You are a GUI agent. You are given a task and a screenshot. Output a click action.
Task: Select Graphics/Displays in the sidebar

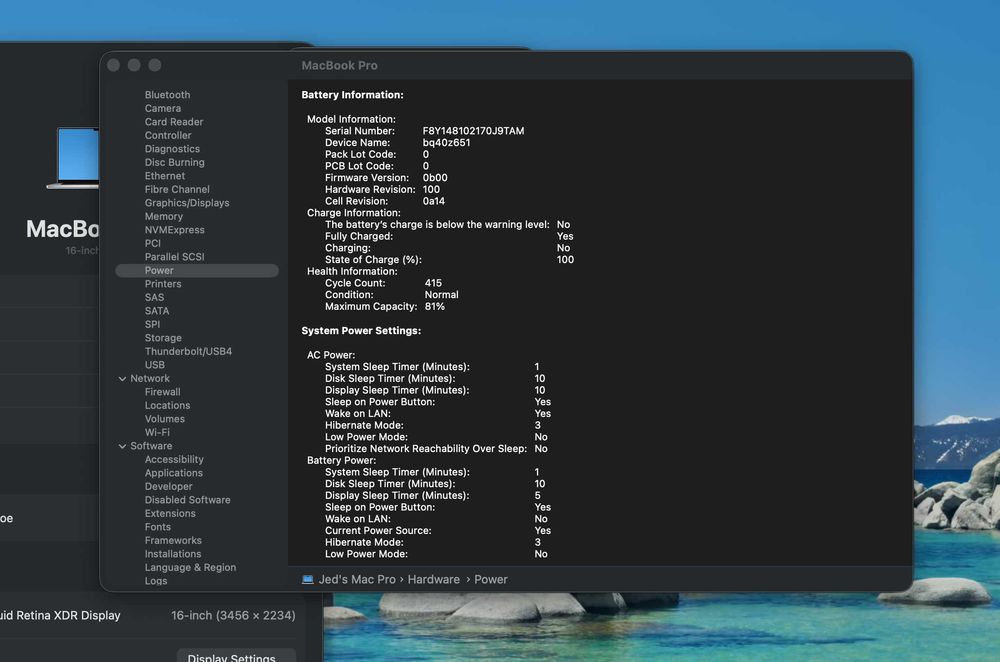click(x=187, y=203)
